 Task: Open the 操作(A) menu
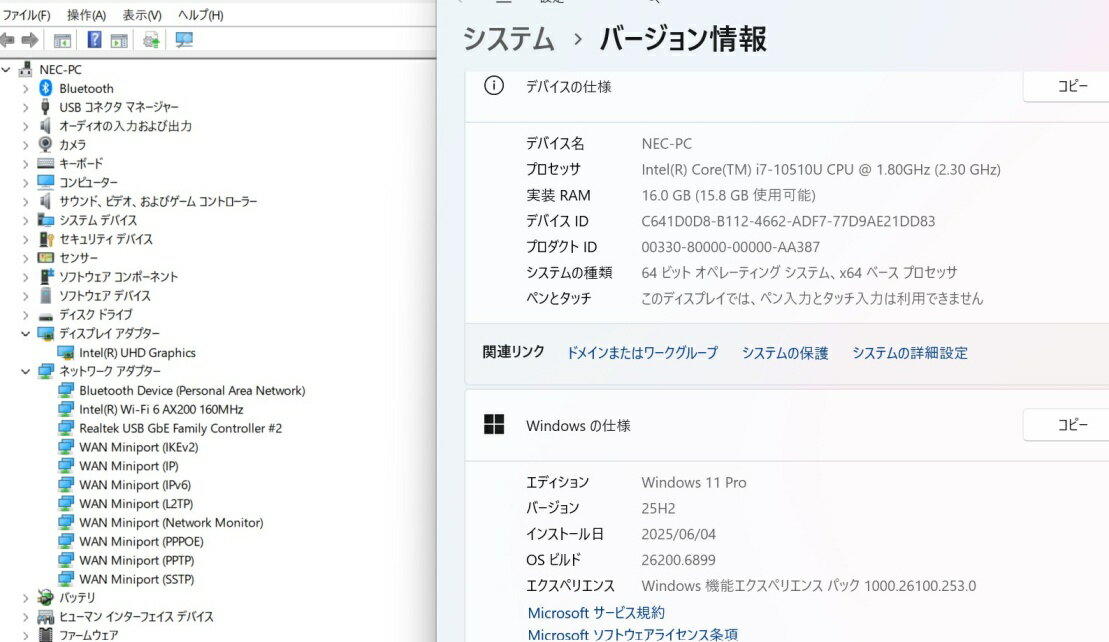tap(86, 15)
